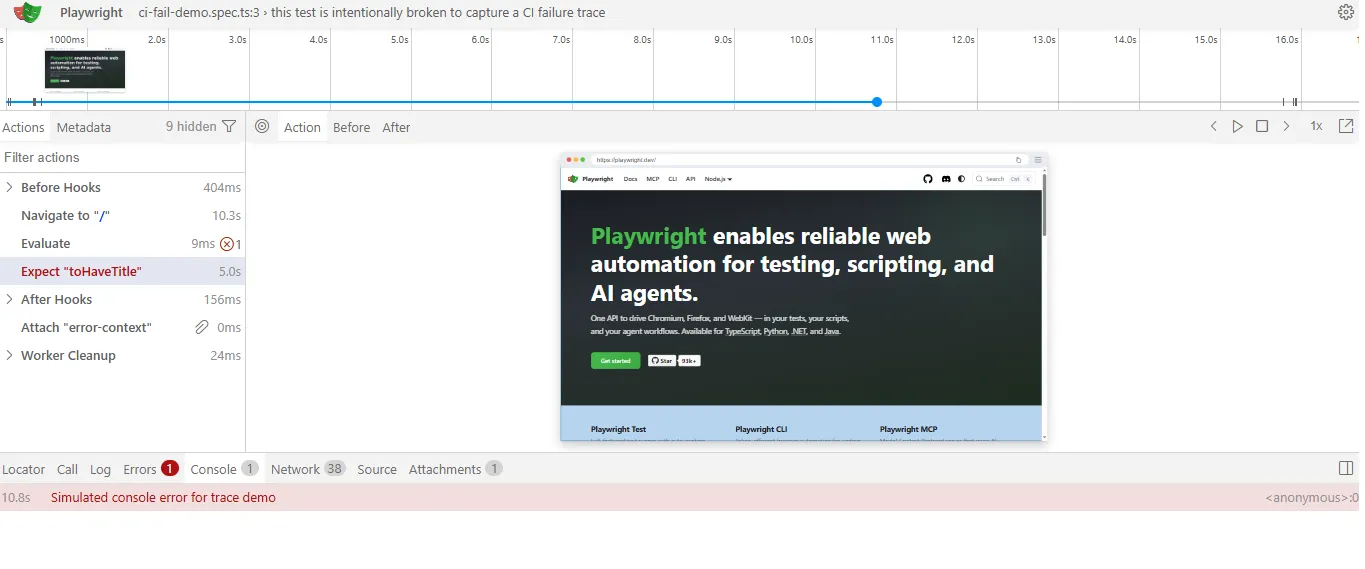The height and width of the screenshot is (569, 1365).
Task: Open Node.js language dropdown in snapshot
Action: click(718, 179)
